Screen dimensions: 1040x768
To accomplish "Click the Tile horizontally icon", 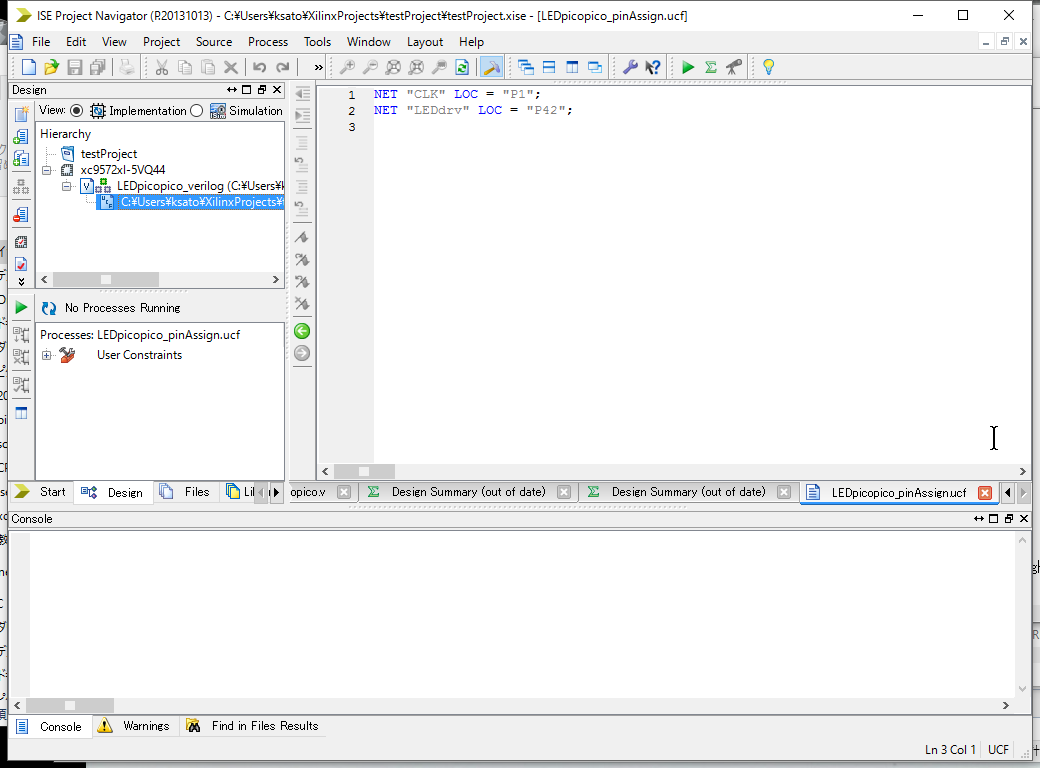I will 549,67.
